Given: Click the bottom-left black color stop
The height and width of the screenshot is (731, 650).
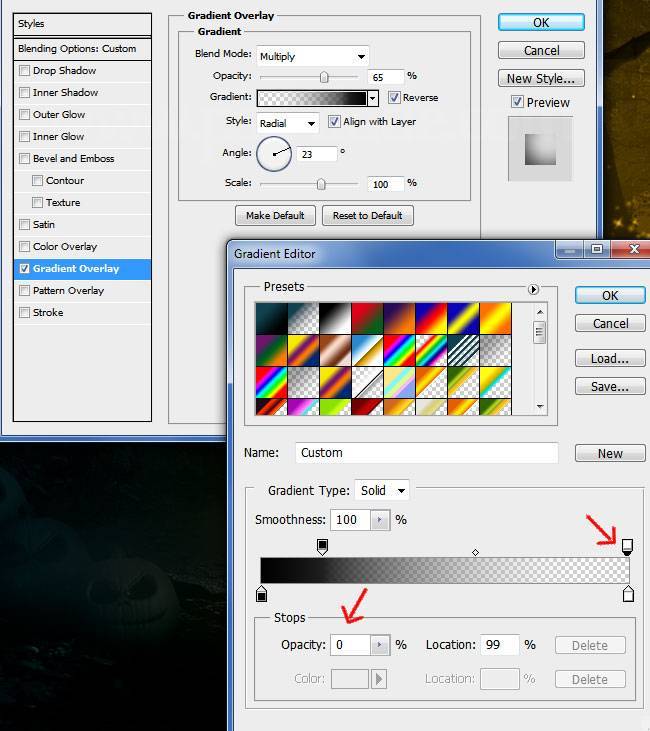Looking at the screenshot, I should pos(262,594).
